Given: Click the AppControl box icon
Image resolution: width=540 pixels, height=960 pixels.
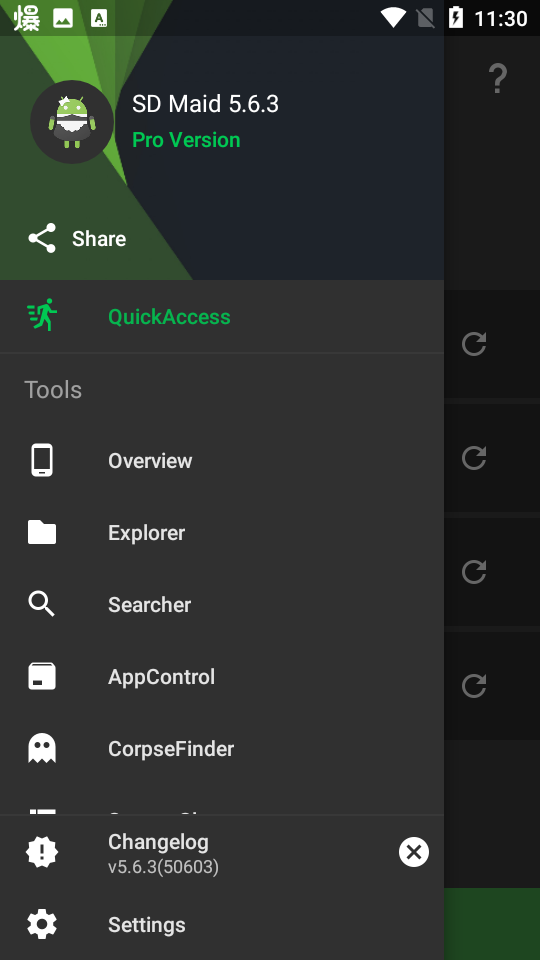Looking at the screenshot, I should point(42,677).
